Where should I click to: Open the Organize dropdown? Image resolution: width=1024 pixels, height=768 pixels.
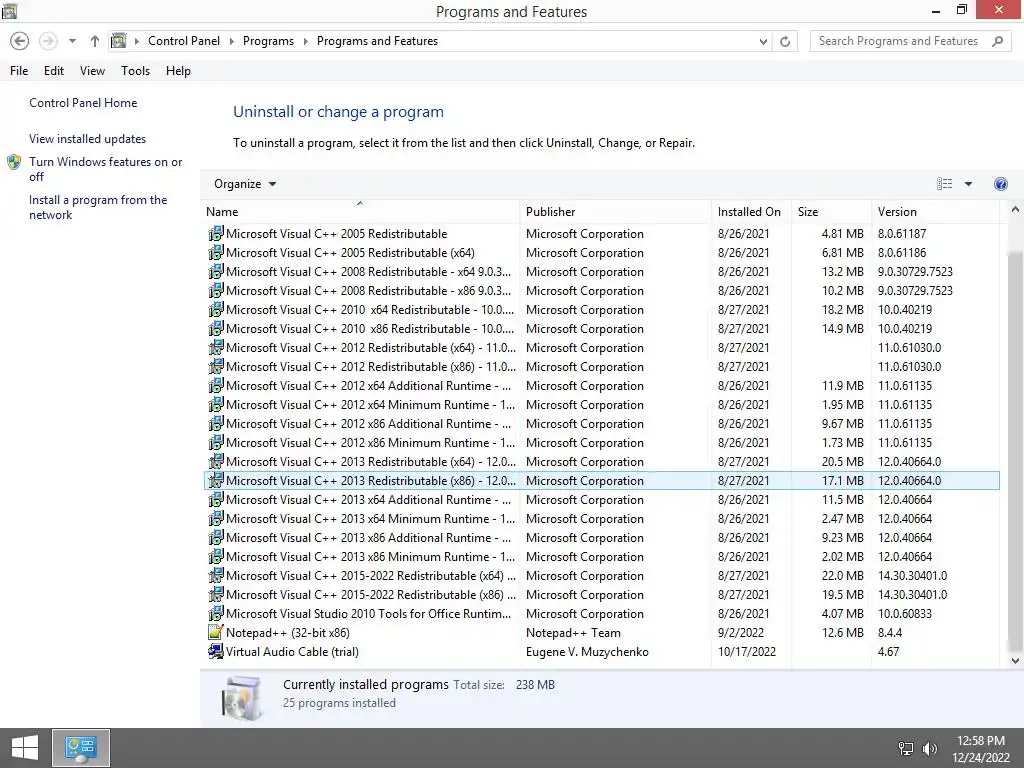pos(245,184)
